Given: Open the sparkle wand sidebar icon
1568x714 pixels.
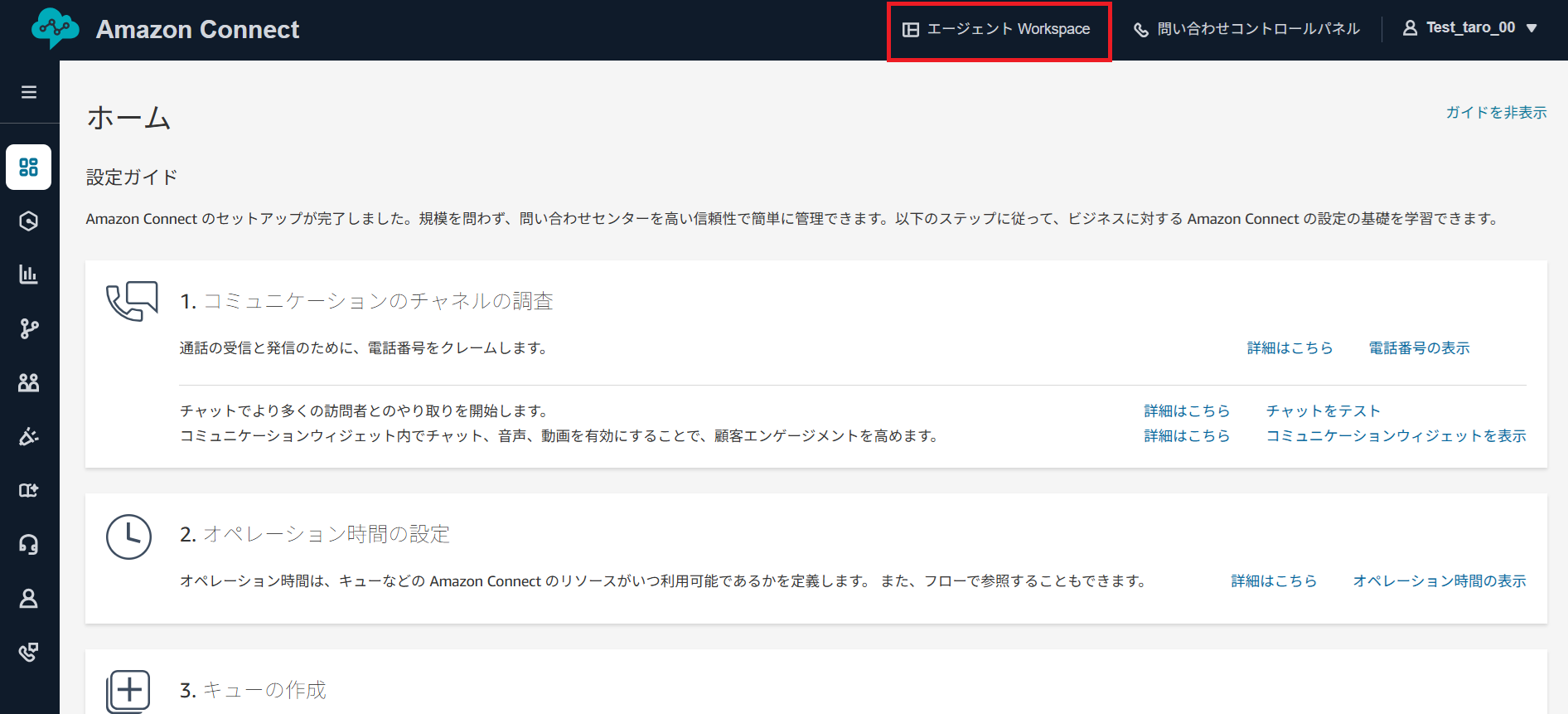Looking at the screenshot, I should [29, 436].
